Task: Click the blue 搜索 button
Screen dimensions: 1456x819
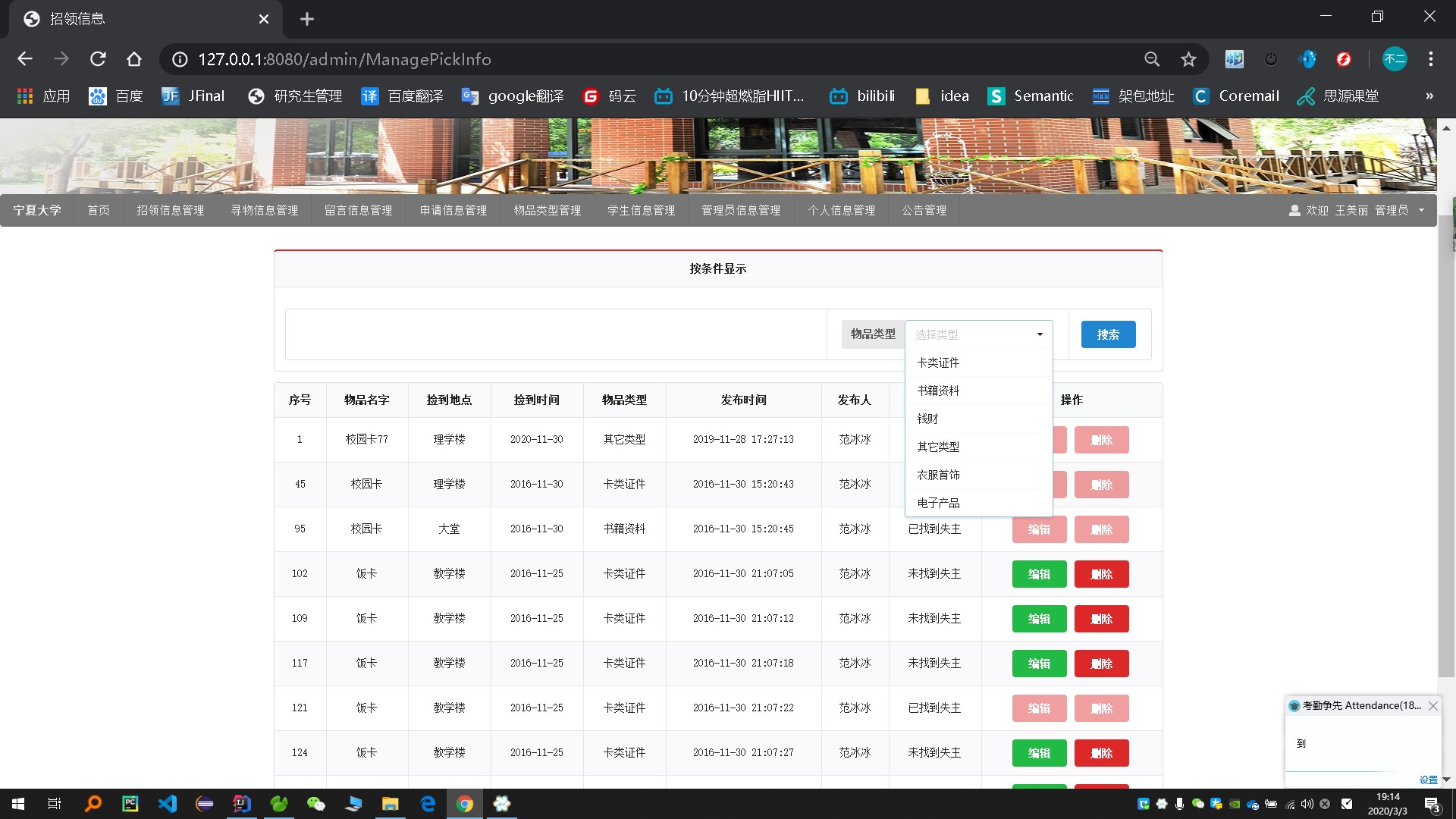Action: click(1108, 334)
